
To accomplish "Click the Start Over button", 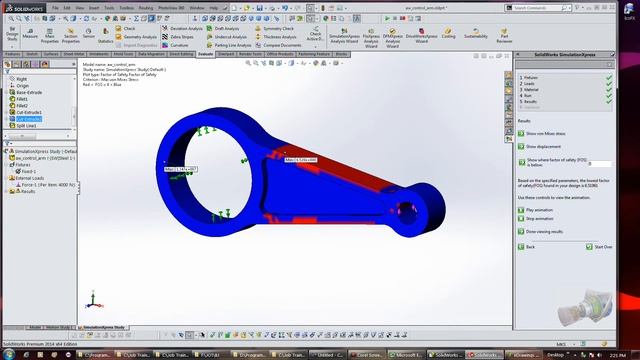I will pos(599,247).
